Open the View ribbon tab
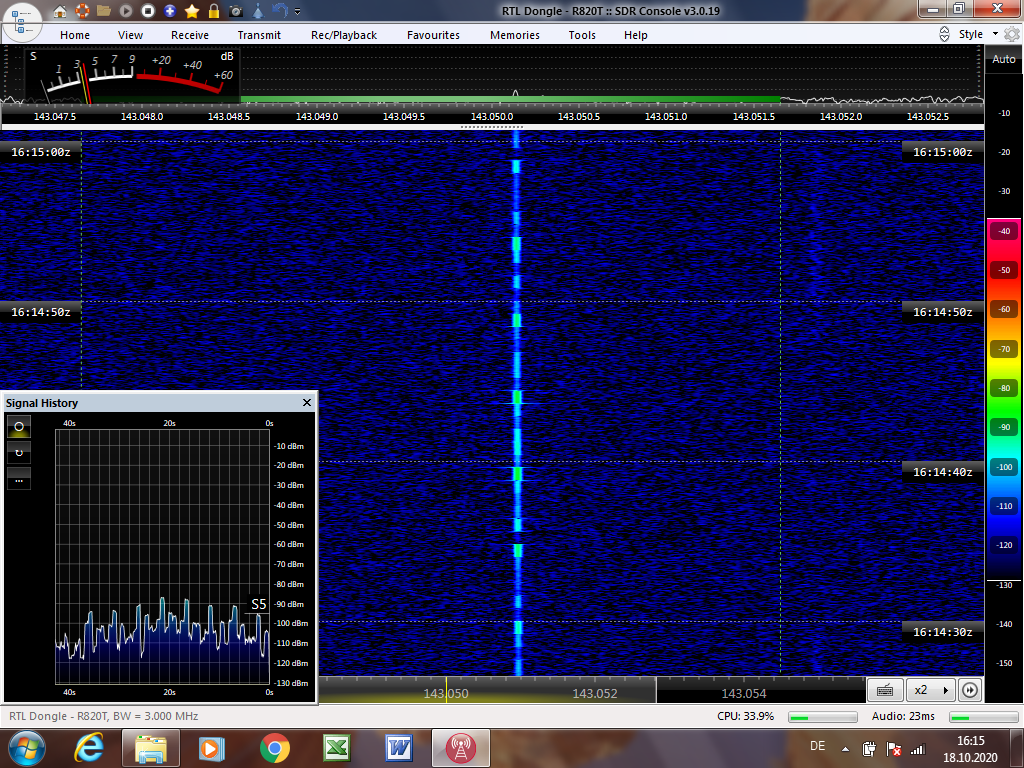Image resolution: width=1024 pixels, height=768 pixels. pyautogui.click(x=131, y=35)
